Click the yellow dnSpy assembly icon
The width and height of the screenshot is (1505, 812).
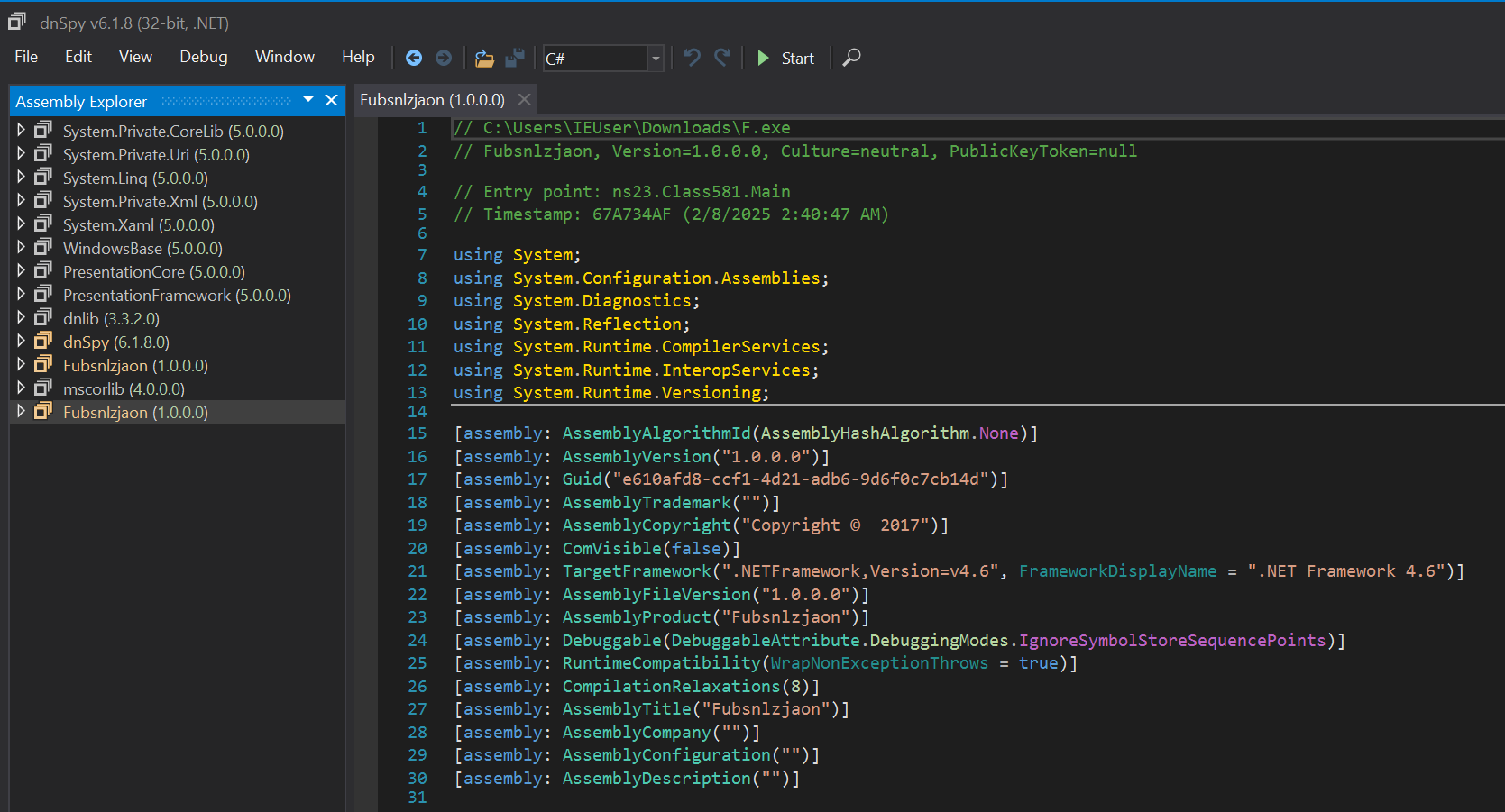42,342
